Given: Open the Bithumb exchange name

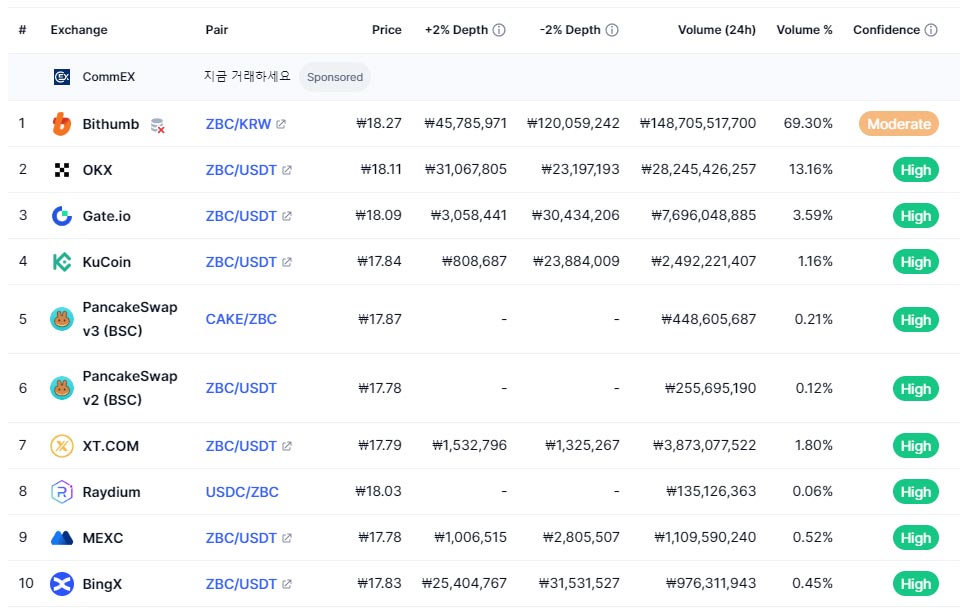Looking at the screenshot, I should tap(111, 124).
